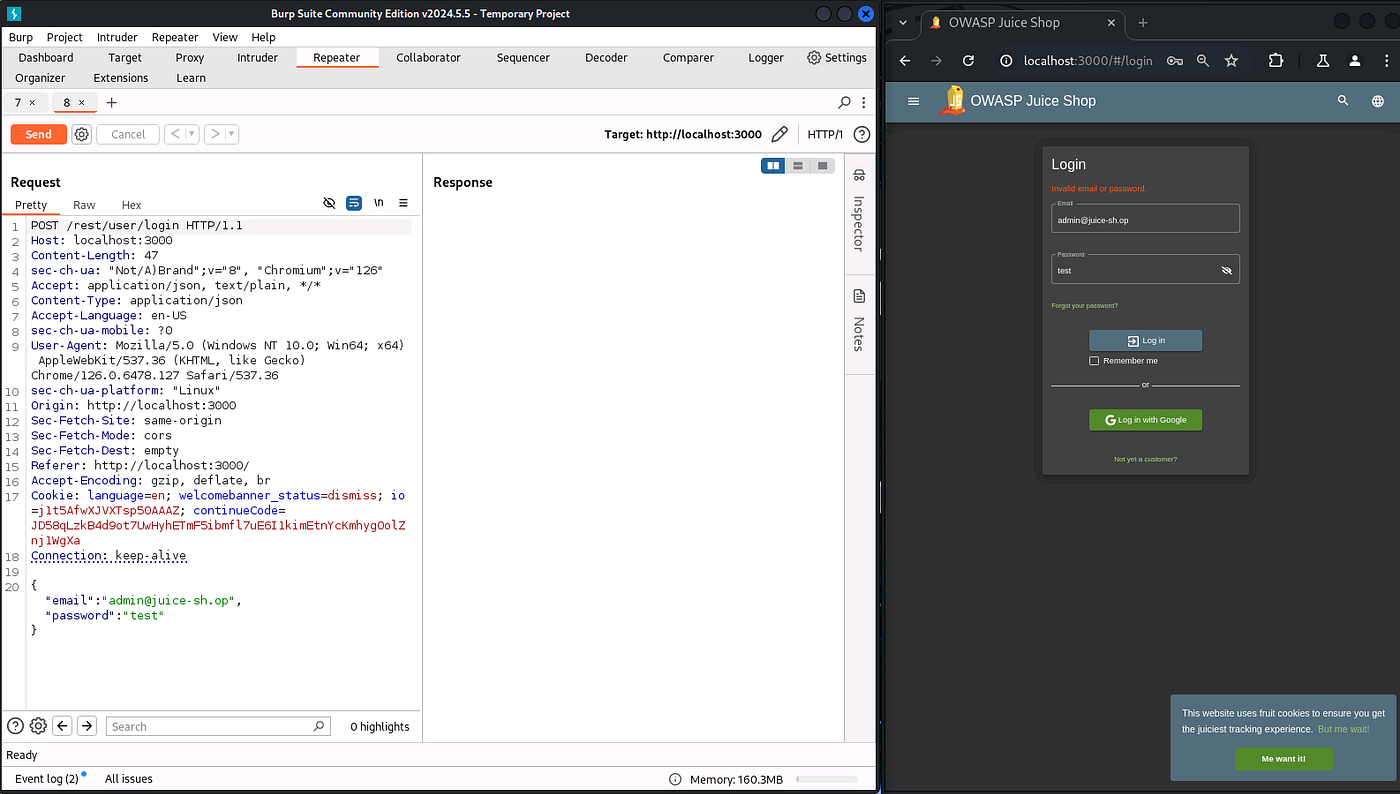Open browser tab search chevron
The image size is (1400, 794).
[x=903, y=22]
